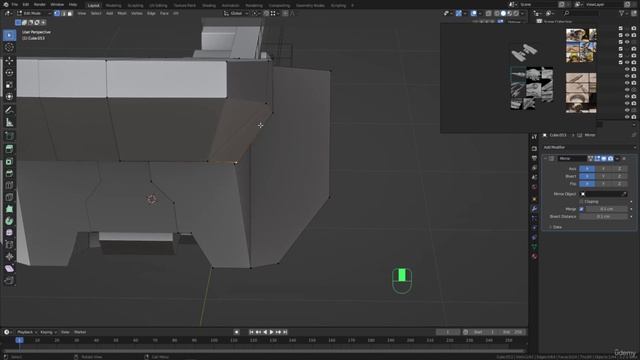Viewport: 640px width, 360px height.
Task: Open the viewport shading options dropdown
Action: pyautogui.click(x=522, y=13)
